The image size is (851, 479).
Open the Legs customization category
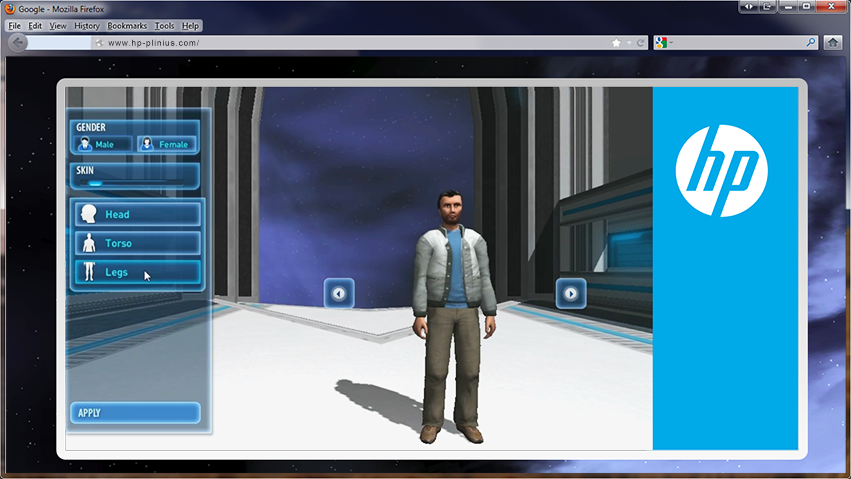click(x=137, y=272)
